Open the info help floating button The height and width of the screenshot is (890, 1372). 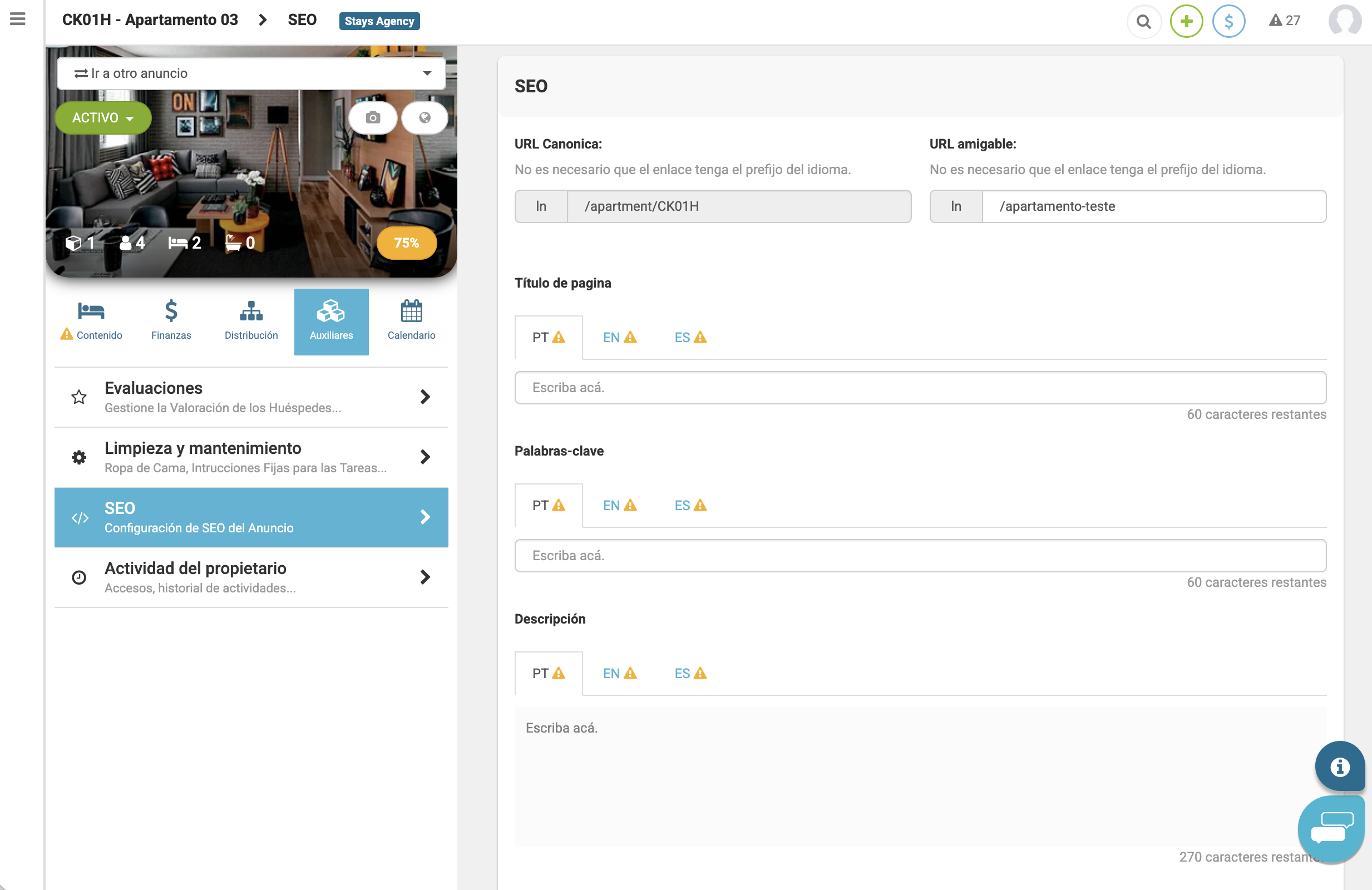(x=1339, y=766)
